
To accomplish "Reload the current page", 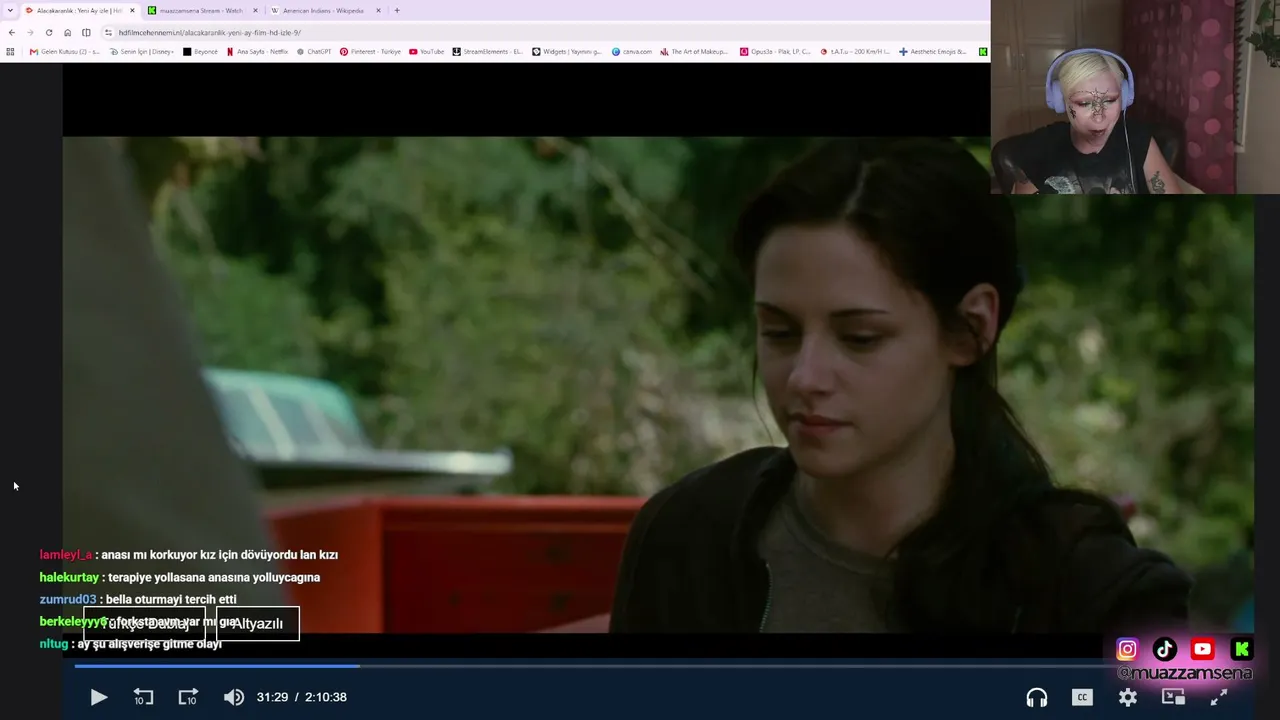I will coord(48,32).
